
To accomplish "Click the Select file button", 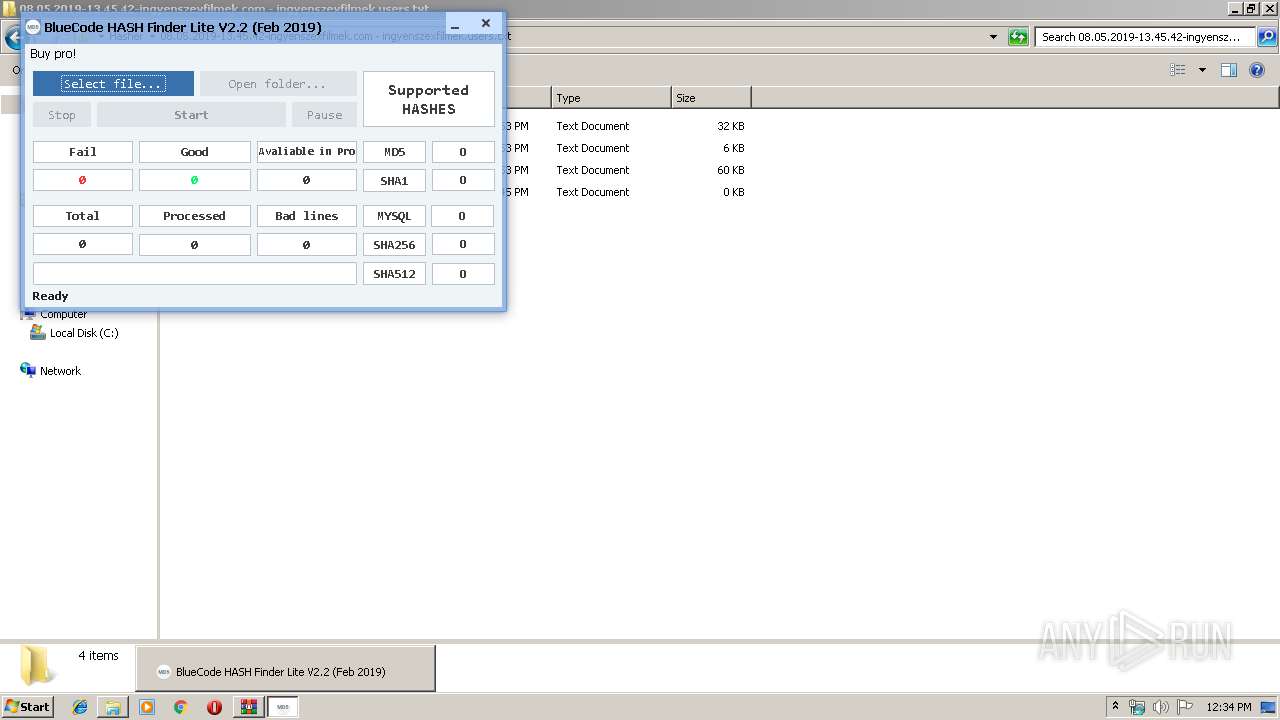I will (x=113, y=84).
